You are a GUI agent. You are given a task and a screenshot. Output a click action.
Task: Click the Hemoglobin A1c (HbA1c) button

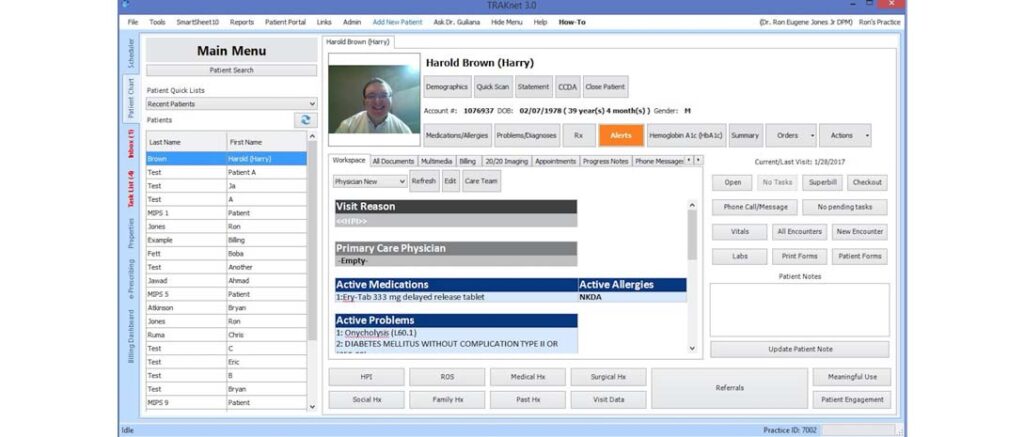click(686, 135)
